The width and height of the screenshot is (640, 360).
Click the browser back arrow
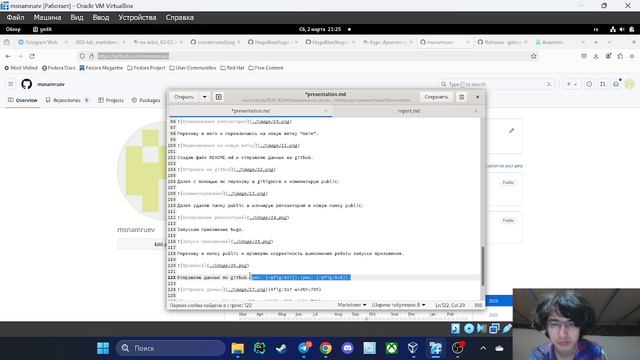pyautogui.click(x=8, y=56)
